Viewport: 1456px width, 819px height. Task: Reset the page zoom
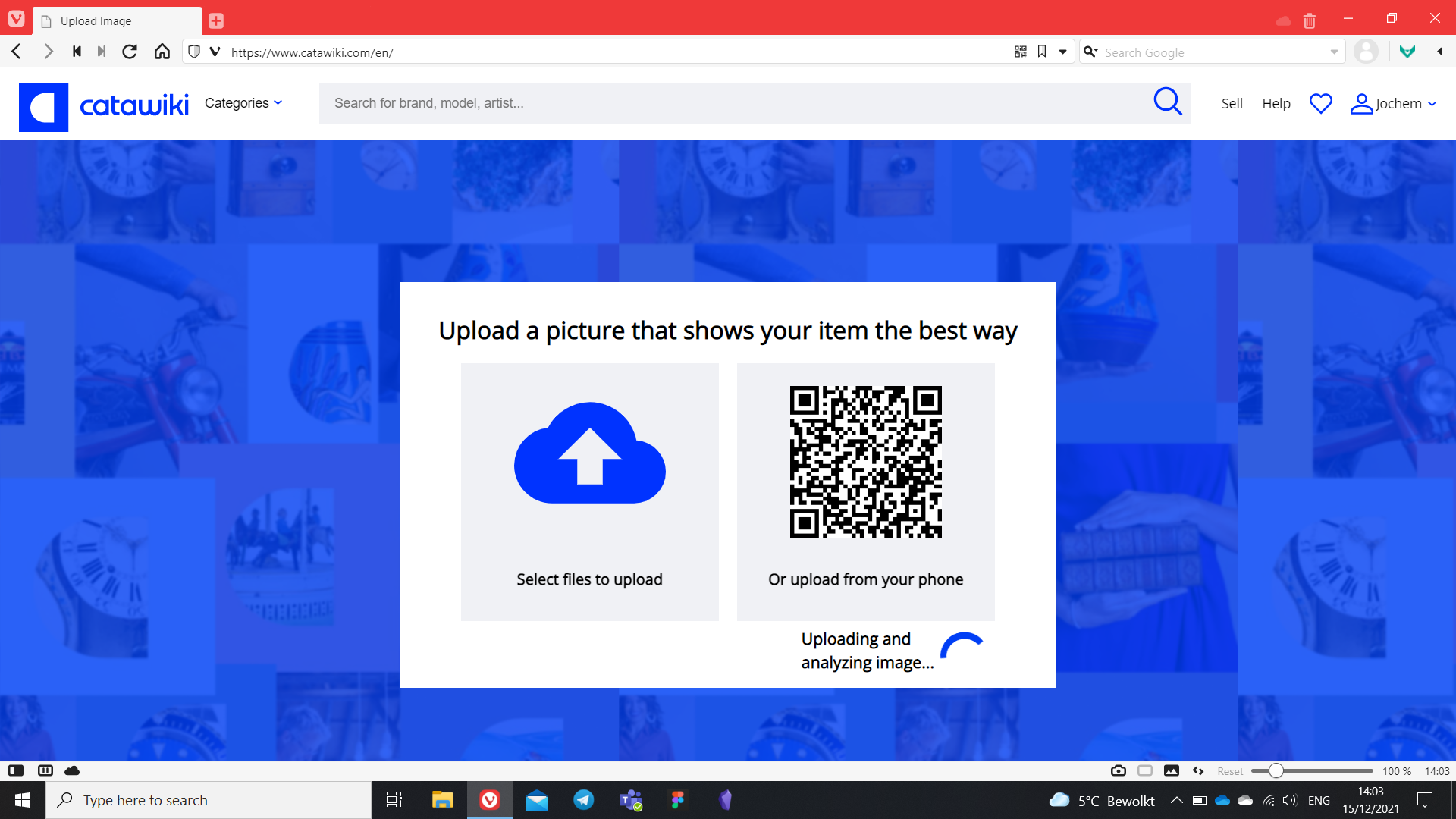point(1230,771)
